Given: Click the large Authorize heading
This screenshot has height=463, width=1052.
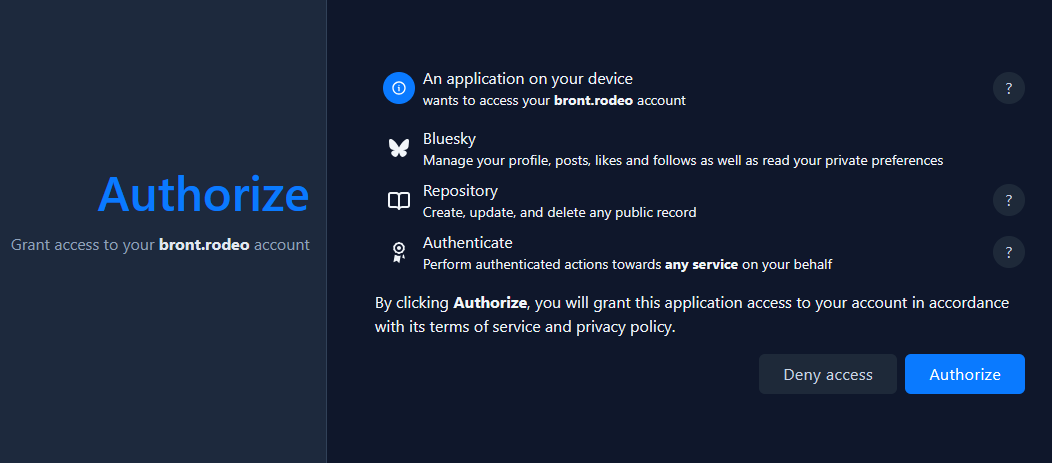Looking at the screenshot, I should (203, 194).
